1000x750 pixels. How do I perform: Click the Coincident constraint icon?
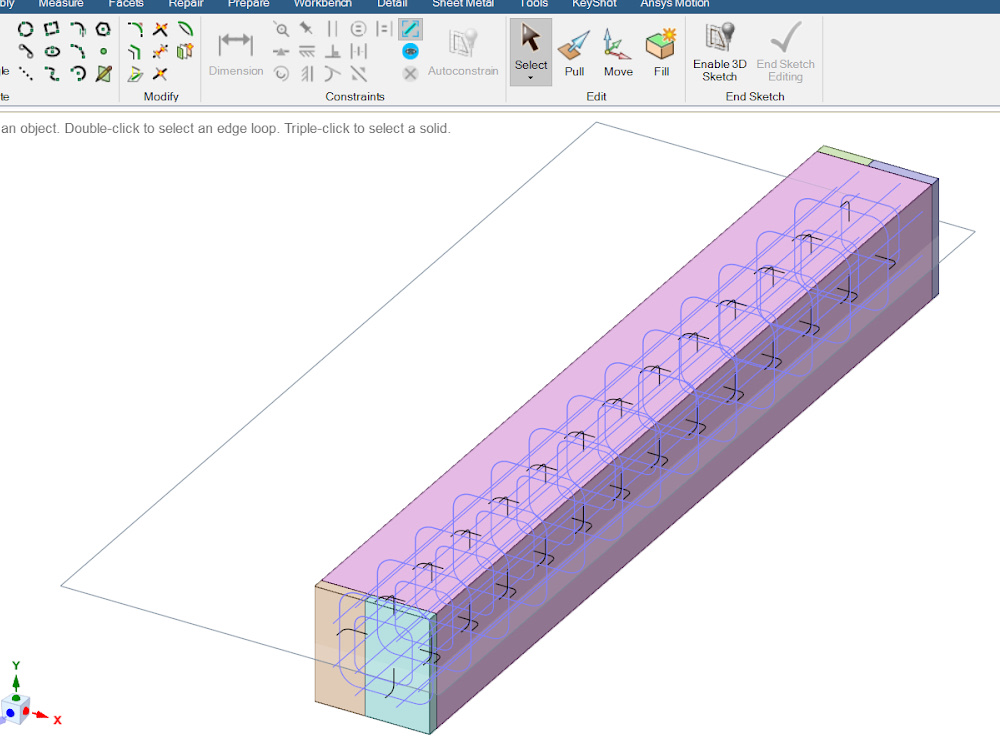pos(281,29)
